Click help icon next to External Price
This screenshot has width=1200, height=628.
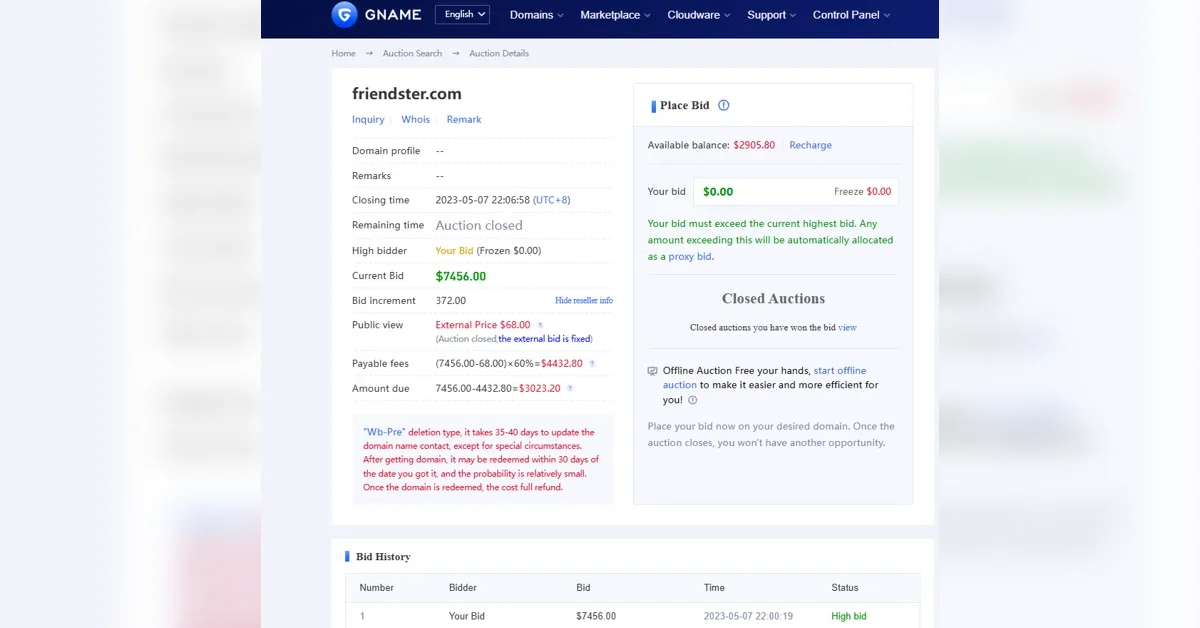point(540,325)
